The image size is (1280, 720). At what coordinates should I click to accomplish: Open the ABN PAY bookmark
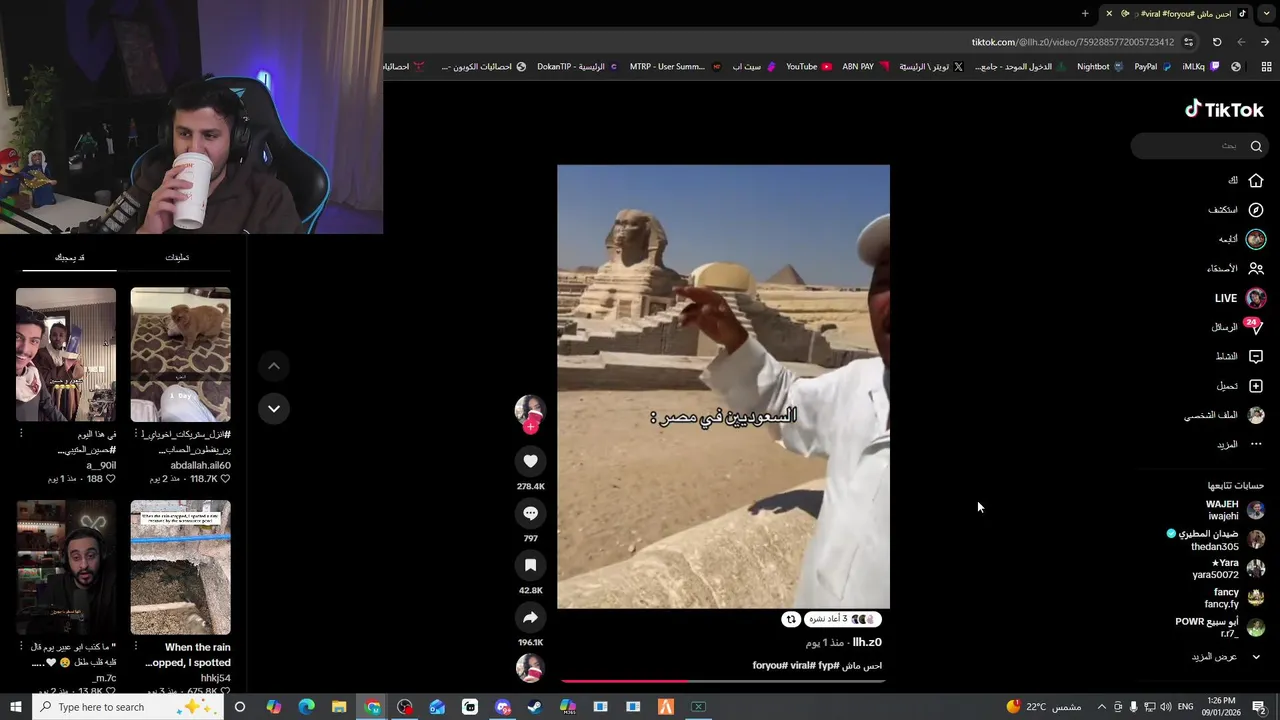pyautogui.click(x=865, y=67)
